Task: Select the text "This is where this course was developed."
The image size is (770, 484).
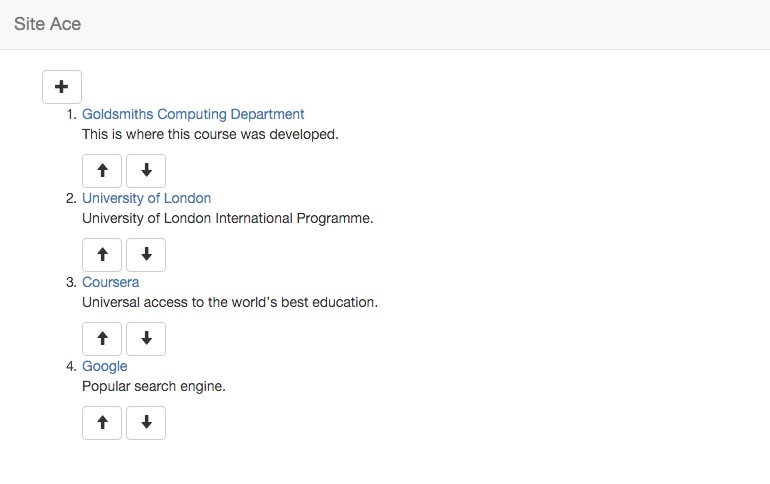Action: tap(210, 134)
